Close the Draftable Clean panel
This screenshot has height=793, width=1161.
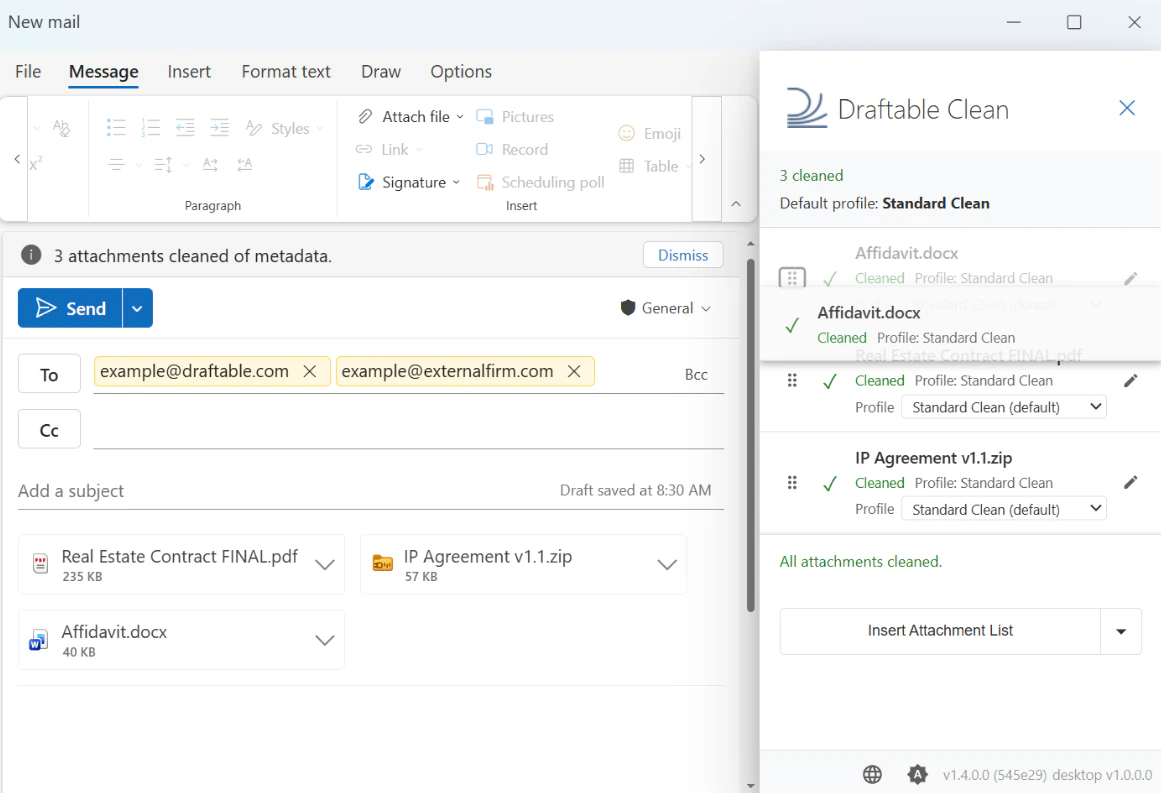point(1127,108)
